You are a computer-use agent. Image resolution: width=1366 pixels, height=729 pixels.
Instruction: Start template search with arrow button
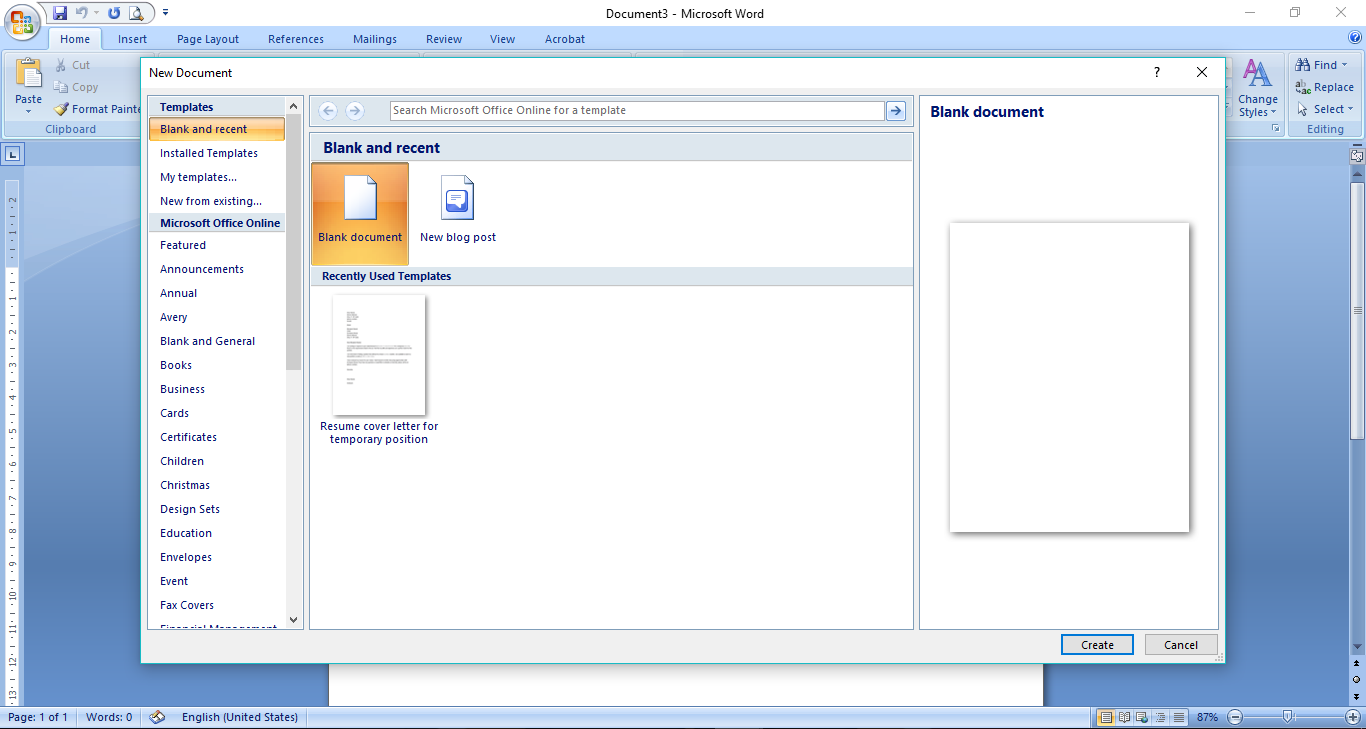(896, 110)
